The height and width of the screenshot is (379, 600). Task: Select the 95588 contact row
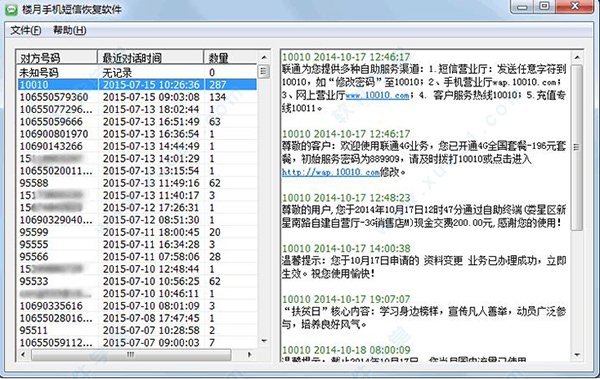point(137,183)
